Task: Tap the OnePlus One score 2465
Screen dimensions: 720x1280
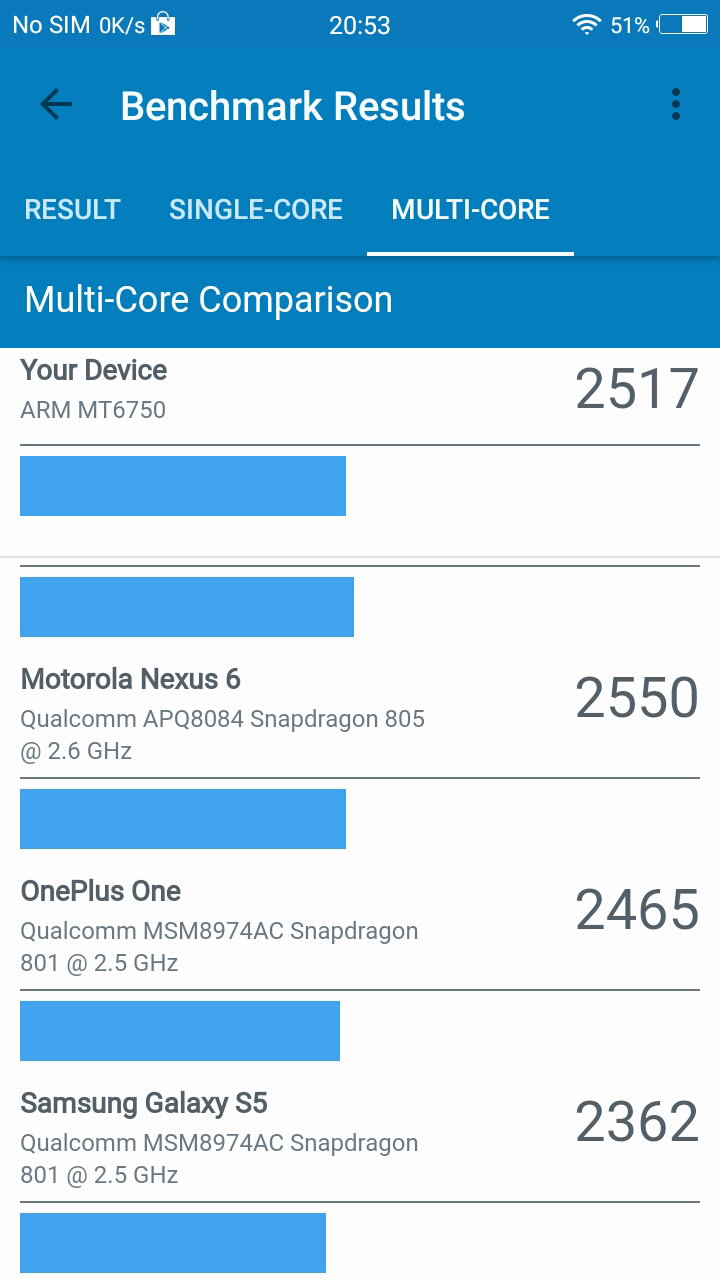Action: click(x=636, y=910)
